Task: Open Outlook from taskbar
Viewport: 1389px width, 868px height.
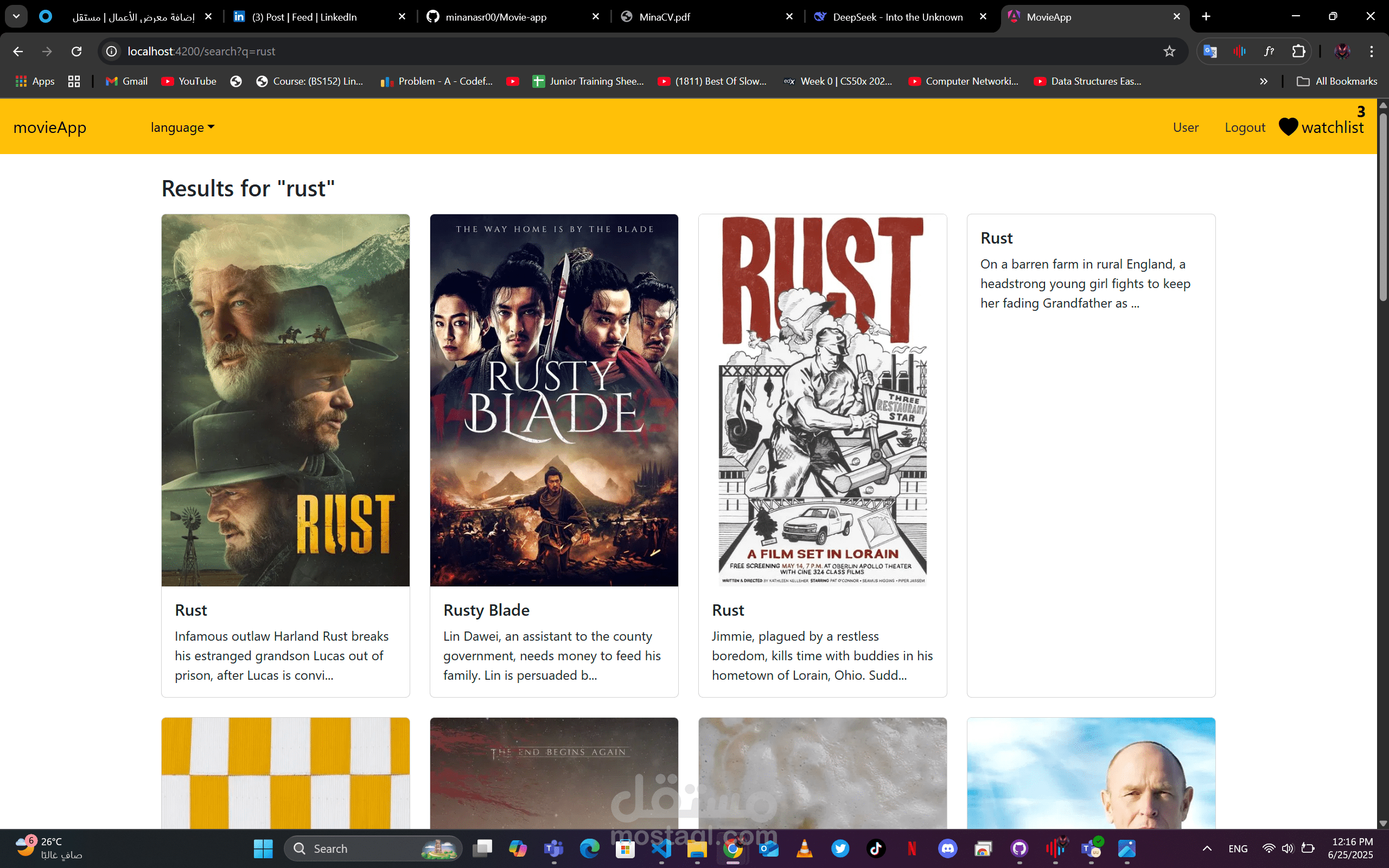Action: [768, 848]
